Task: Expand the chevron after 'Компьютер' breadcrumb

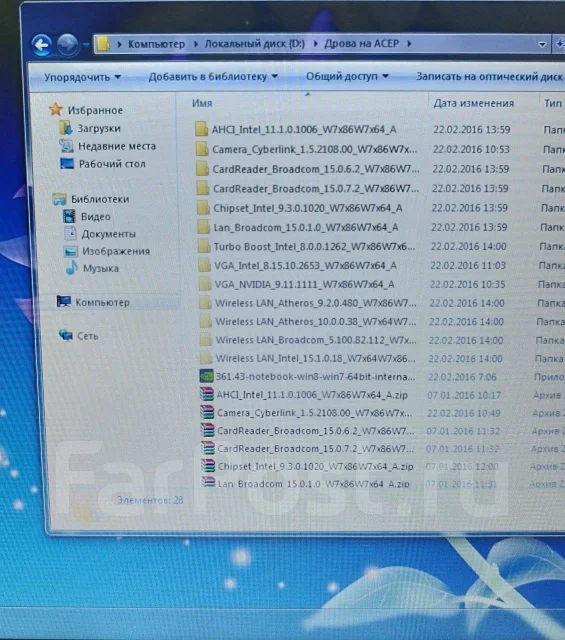Action: click(x=196, y=44)
